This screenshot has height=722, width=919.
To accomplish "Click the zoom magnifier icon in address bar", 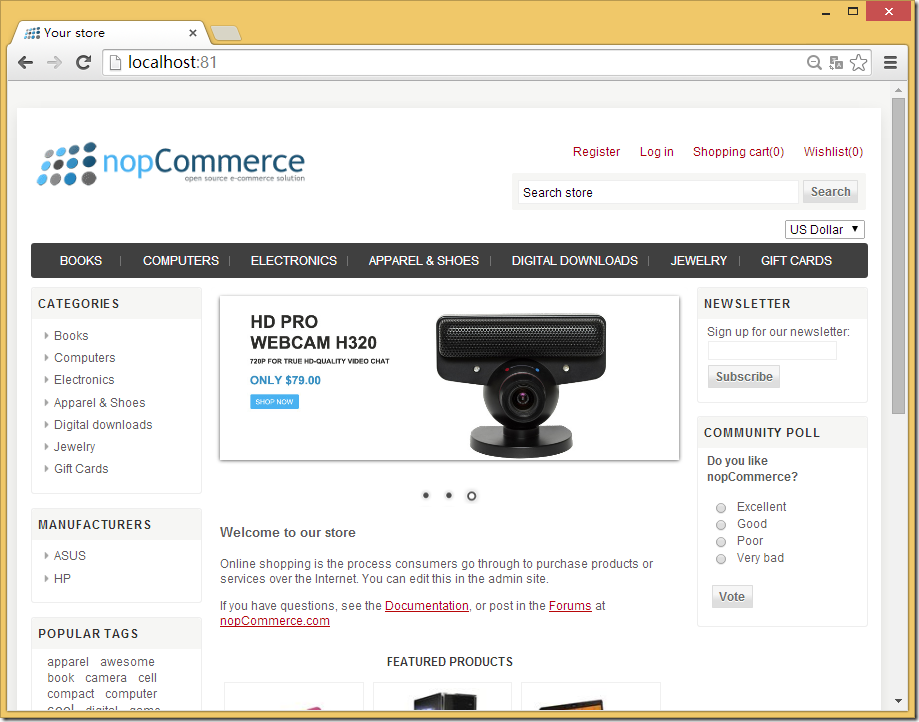I will 815,63.
